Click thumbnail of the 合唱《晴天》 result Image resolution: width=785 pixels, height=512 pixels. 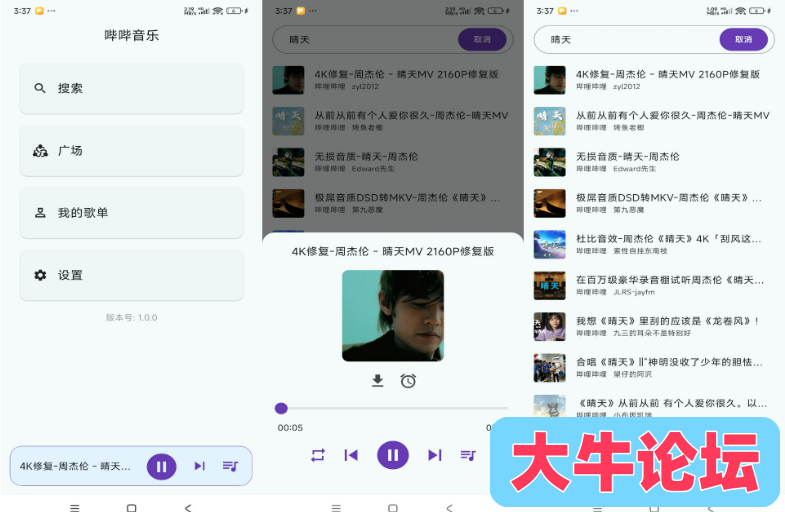[550, 367]
